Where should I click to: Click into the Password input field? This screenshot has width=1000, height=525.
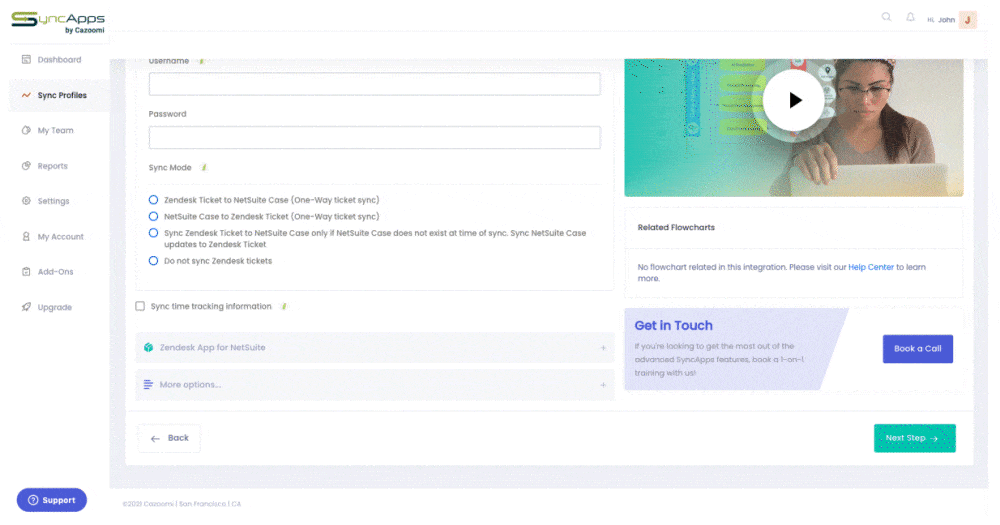[375, 137]
